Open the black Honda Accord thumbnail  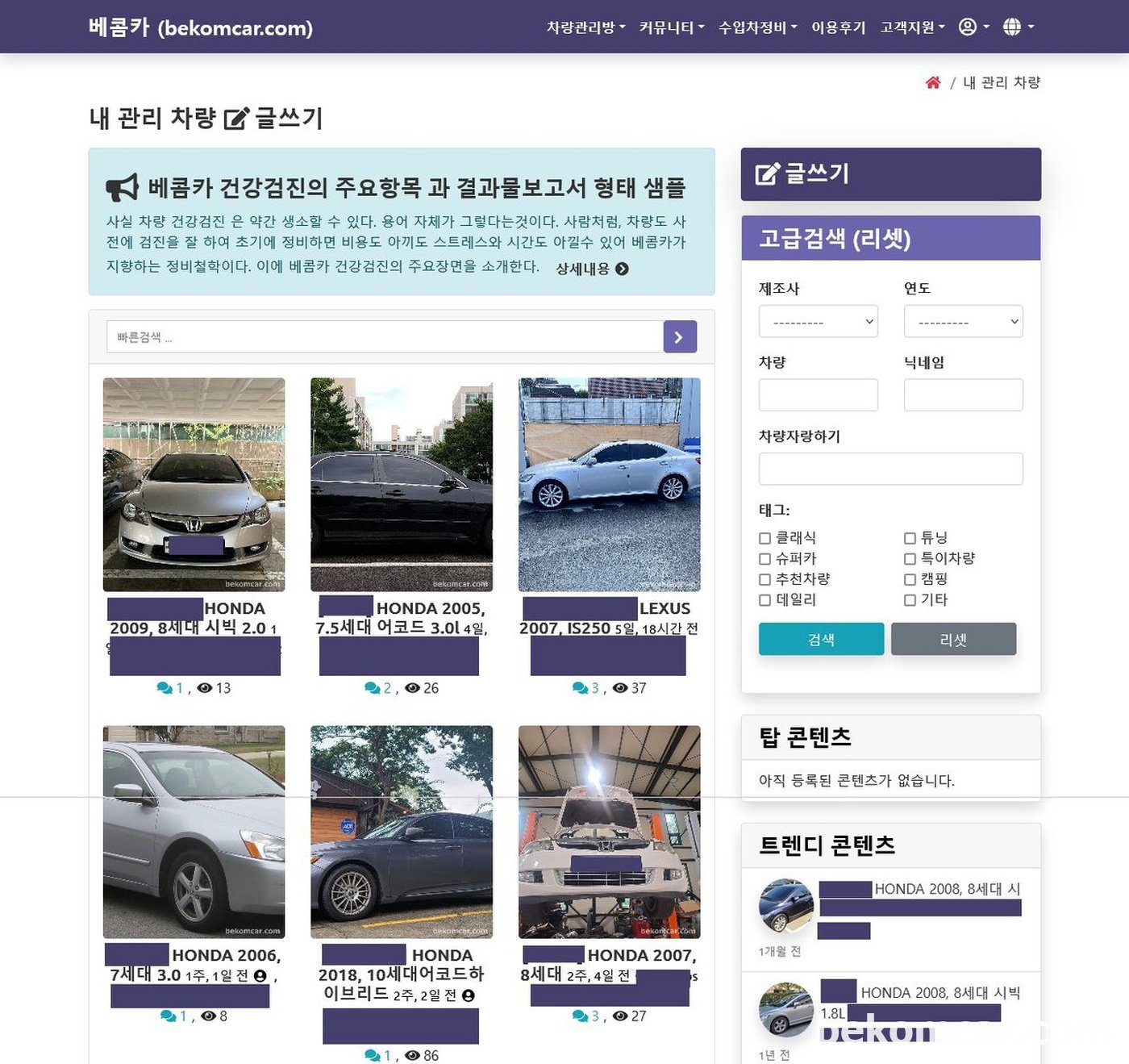click(402, 485)
